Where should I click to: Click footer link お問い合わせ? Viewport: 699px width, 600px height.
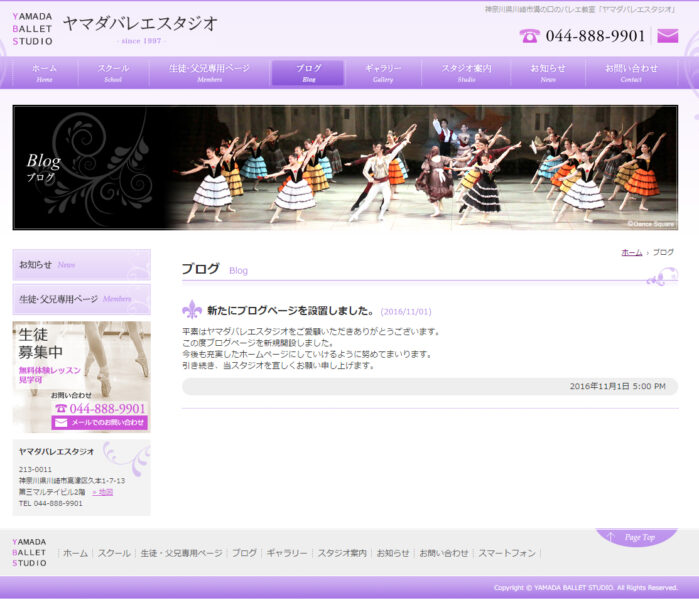444,553
